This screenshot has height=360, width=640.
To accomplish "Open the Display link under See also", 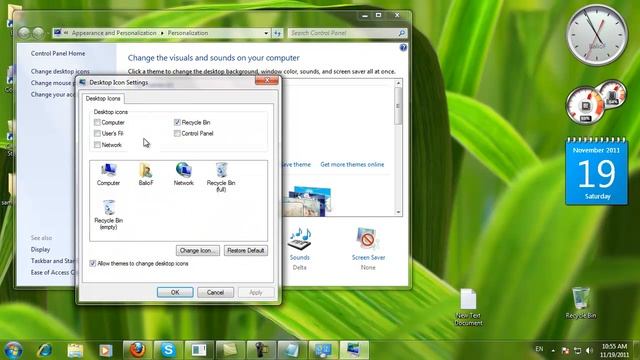I will (40, 249).
